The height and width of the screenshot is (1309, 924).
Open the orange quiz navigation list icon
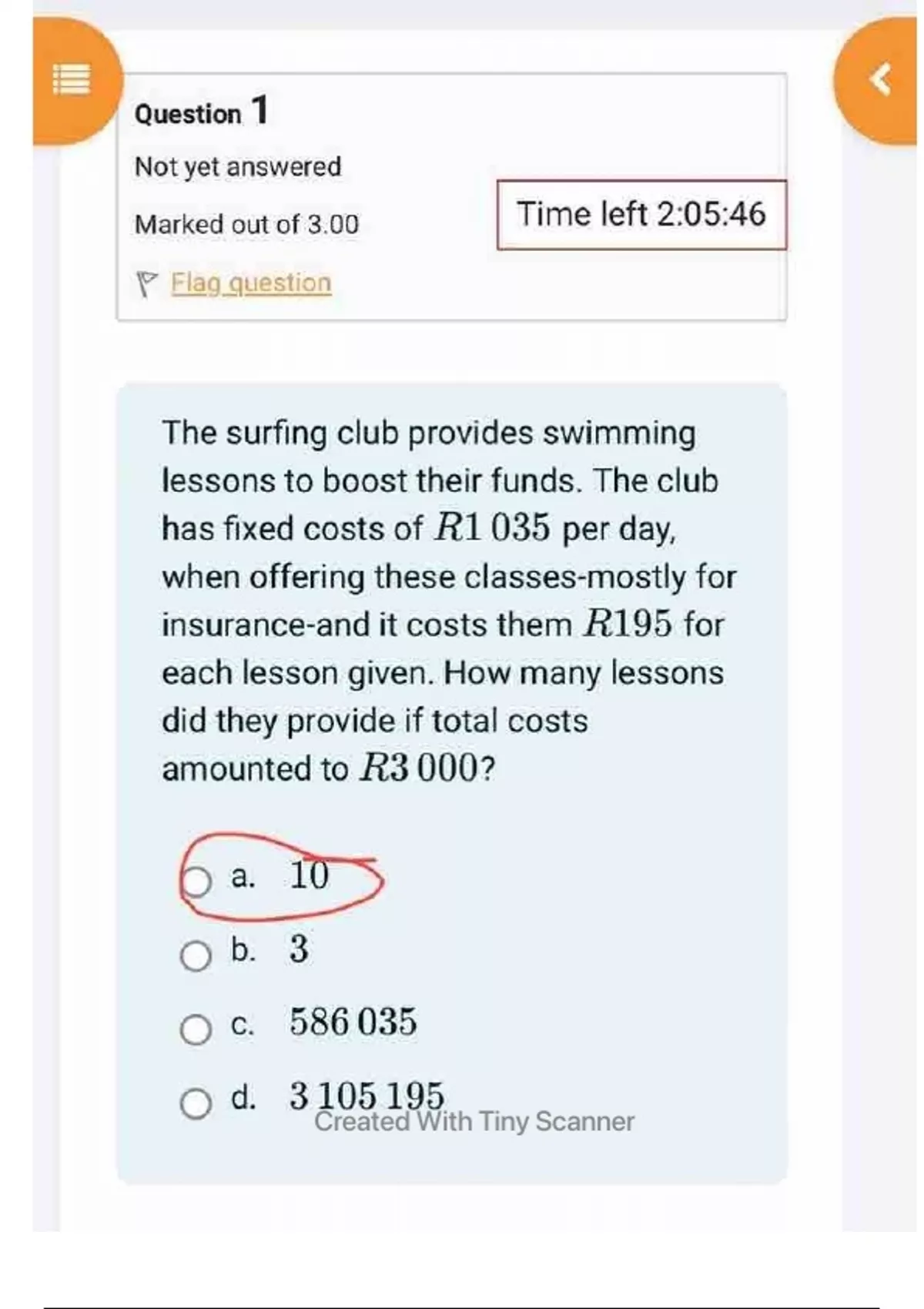click(72, 79)
